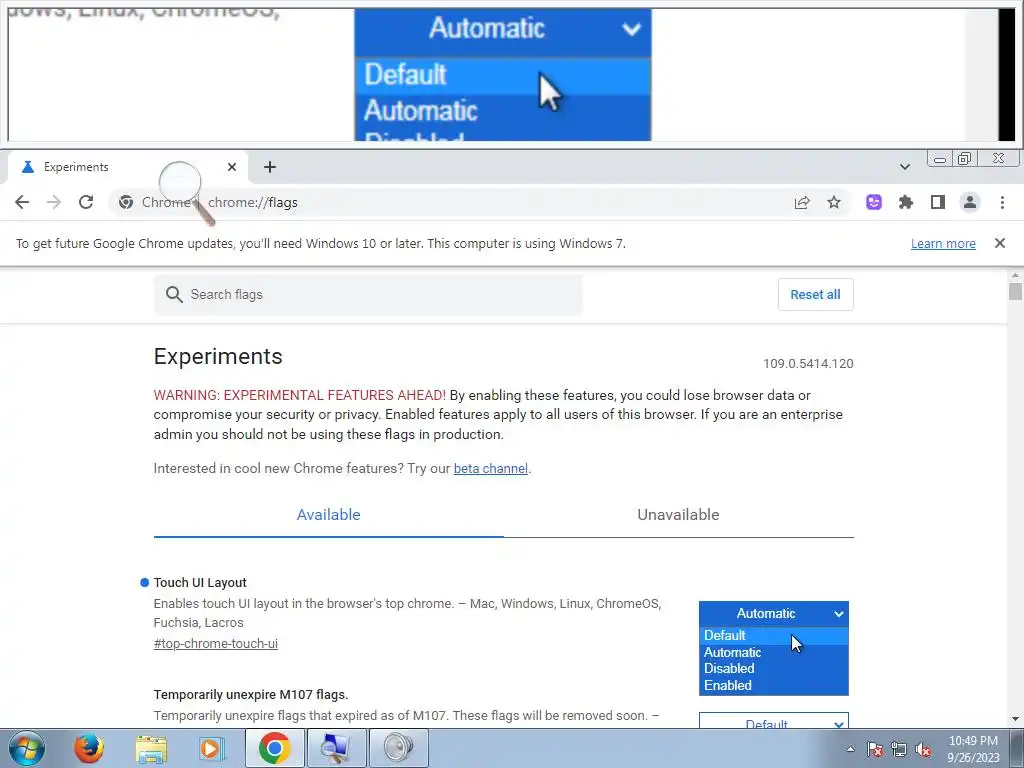Image resolution: width=1024 pixels, height=768 pixels.
Task: Click the Temporarily unexpire M107 flags heading
Action: (251, 694)
